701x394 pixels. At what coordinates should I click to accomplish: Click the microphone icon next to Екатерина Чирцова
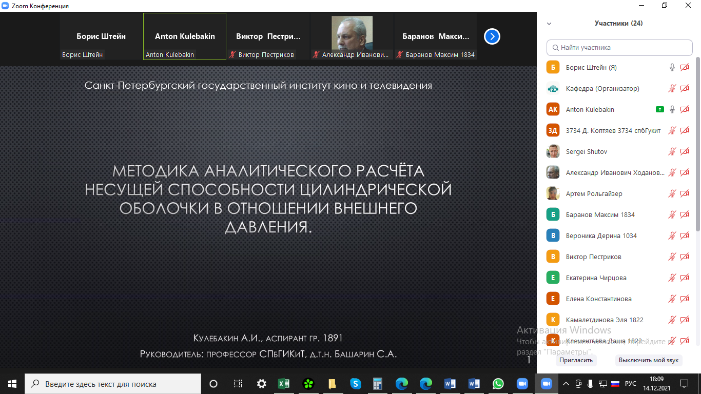pos(671,278)
